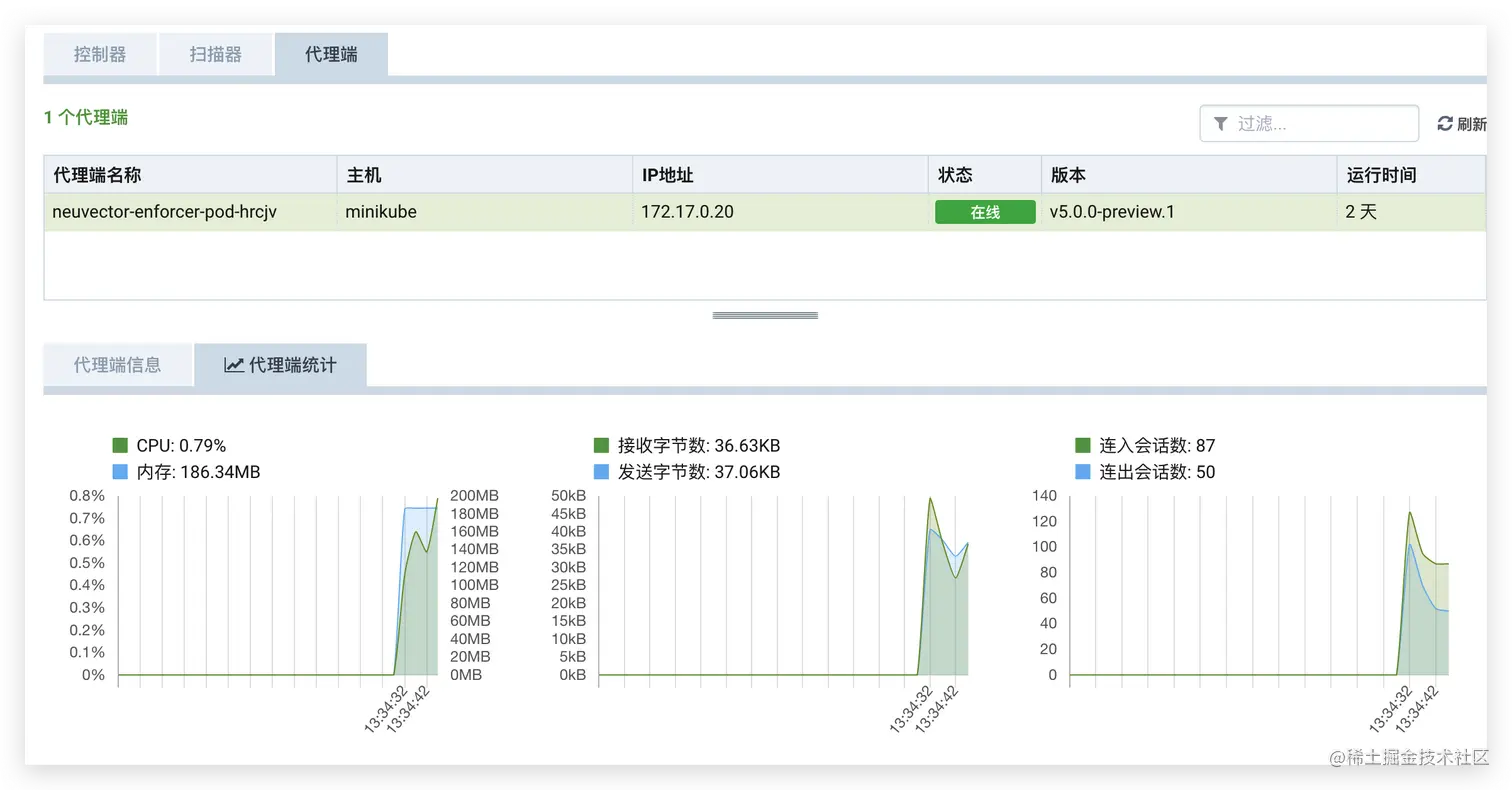
Task: Sort by 主机 column header
Action: point(485,175)
